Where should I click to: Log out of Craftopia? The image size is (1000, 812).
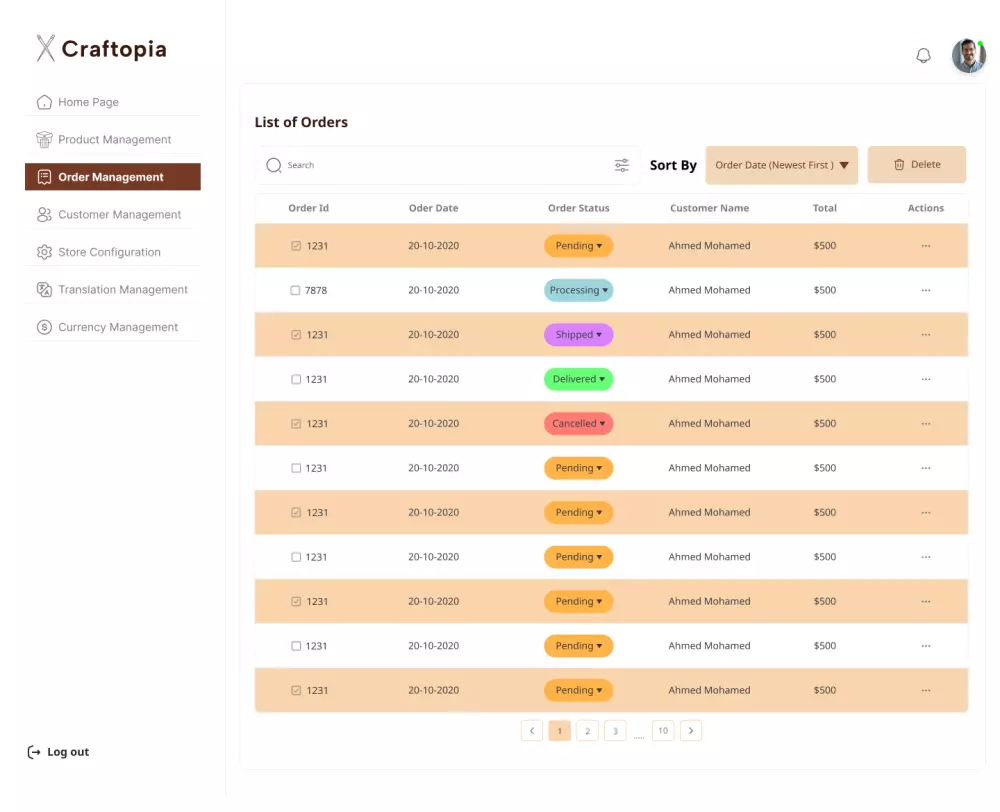coord(58,751)
